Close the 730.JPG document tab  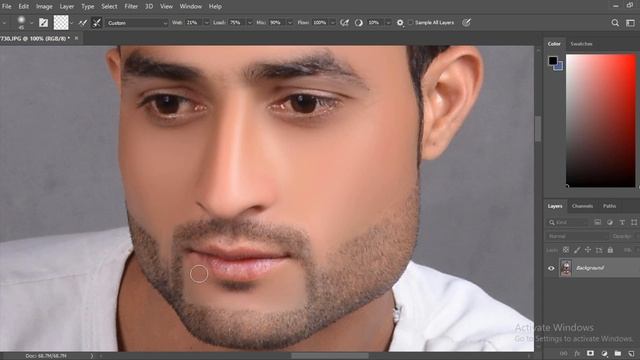point(76,38)
